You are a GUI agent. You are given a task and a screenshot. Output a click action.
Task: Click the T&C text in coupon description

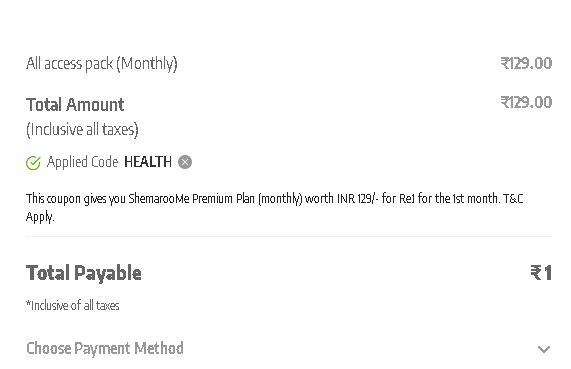pos(513,199)
